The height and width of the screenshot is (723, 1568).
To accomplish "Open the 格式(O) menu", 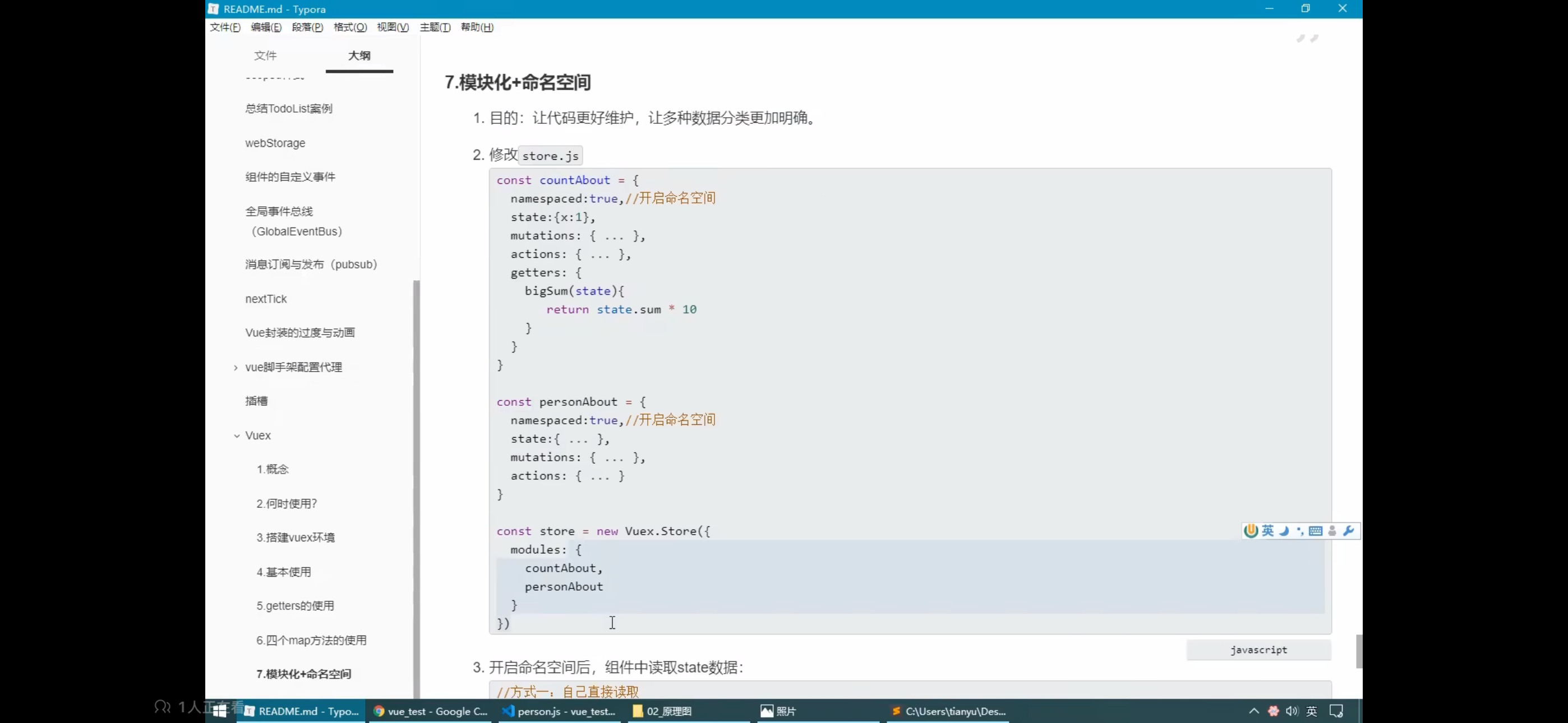I will 350,27.
